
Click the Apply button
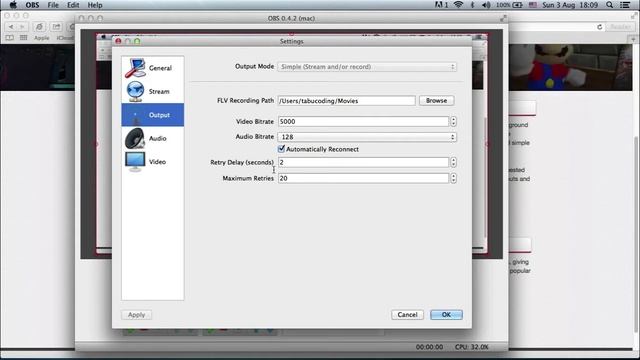tap(136, 315)
